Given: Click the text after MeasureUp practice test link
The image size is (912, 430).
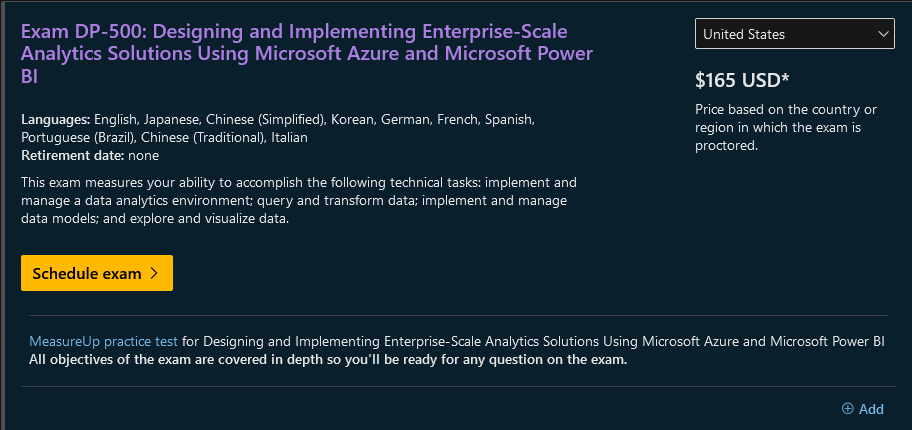Looking at the screenshot, I should click(533, 342).
